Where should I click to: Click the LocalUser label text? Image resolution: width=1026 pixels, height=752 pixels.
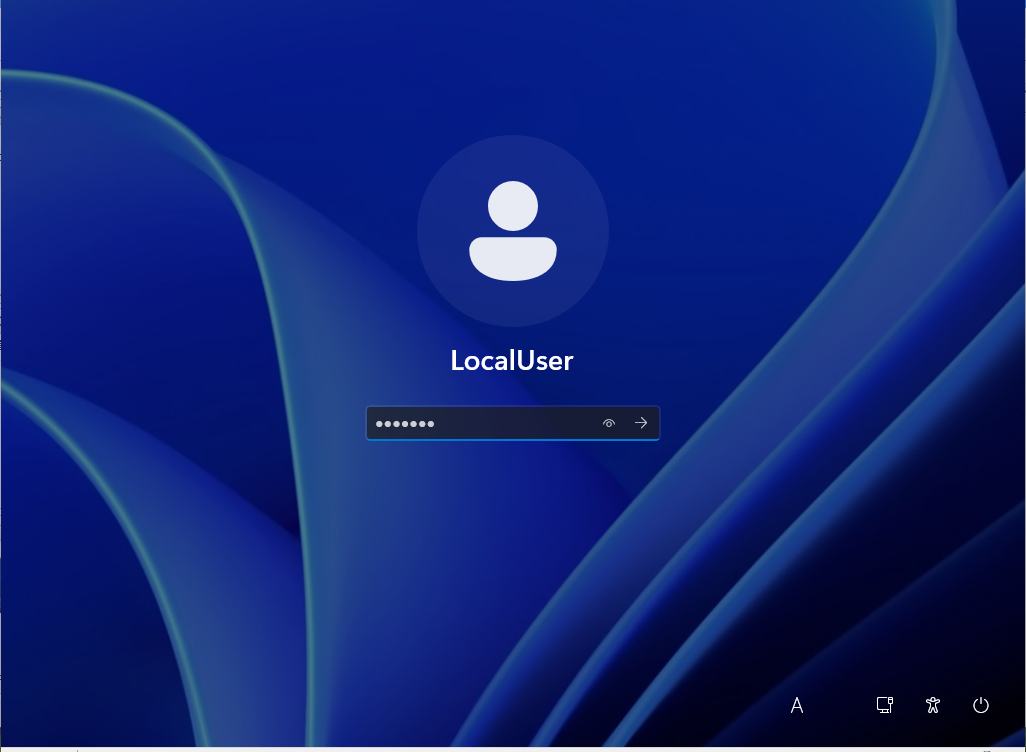(512, 361)
